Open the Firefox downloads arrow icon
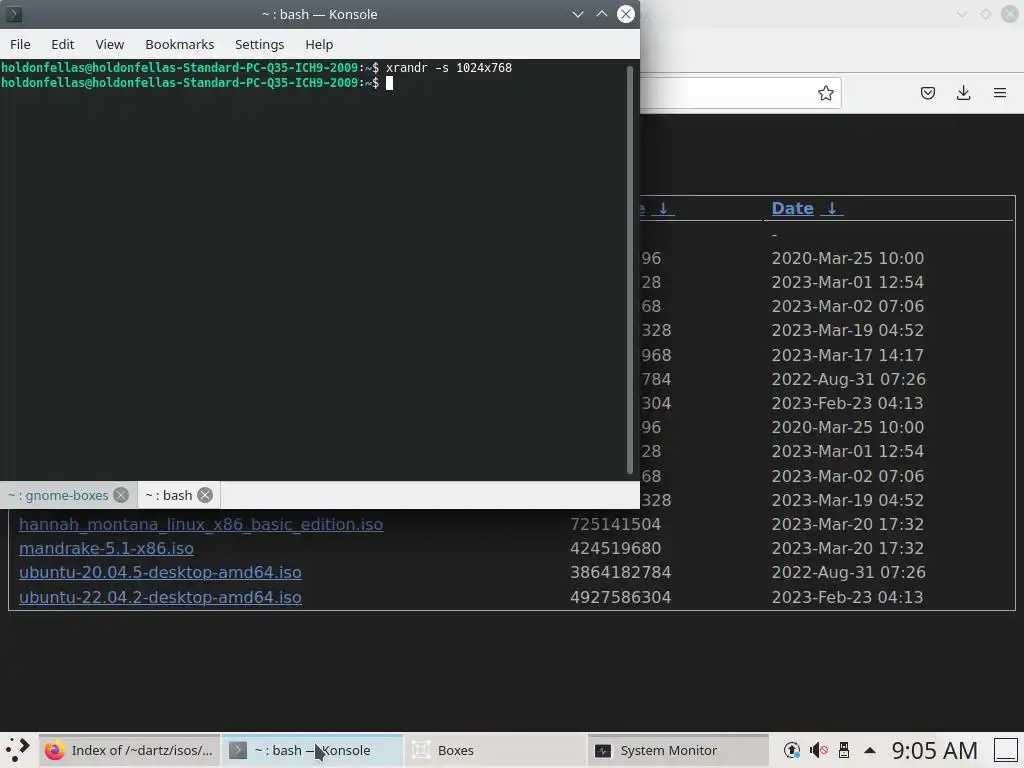This screenshot has width=1024, height=768. 963,93
